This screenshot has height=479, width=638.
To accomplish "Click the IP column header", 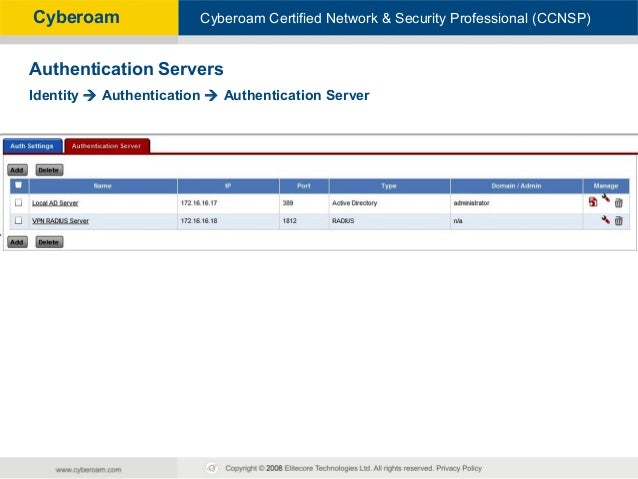I will coord(228,186).
